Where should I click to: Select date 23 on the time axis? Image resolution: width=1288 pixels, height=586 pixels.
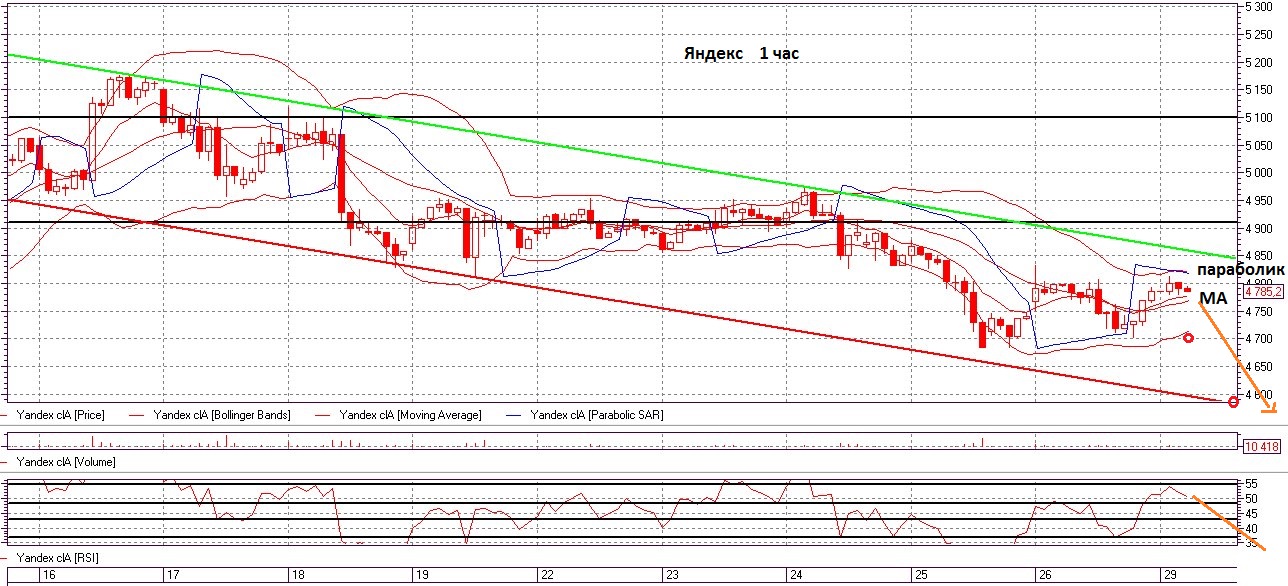(x=672, y=575)
